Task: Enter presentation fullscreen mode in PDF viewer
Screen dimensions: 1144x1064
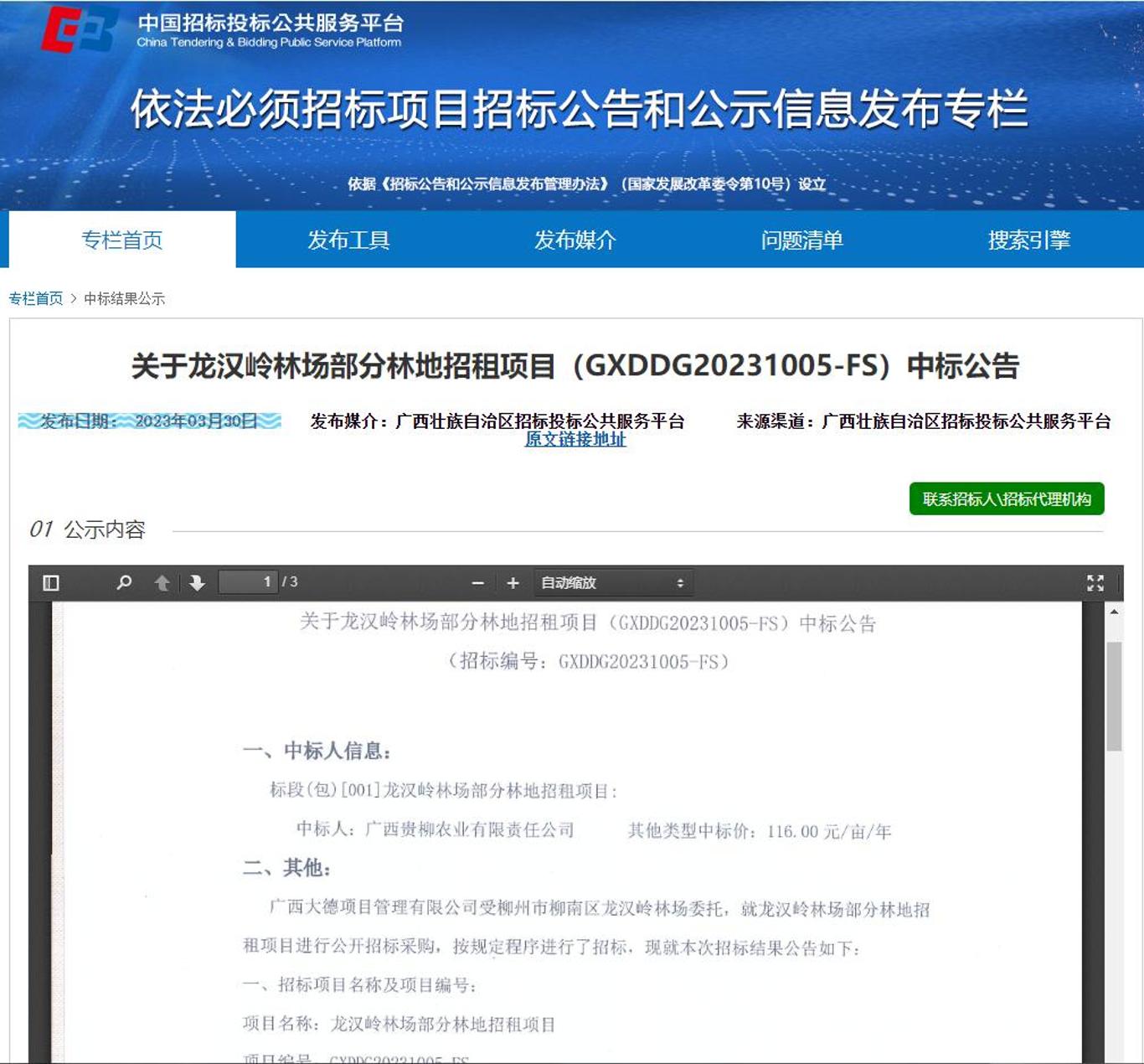Action: point(1095,582)
